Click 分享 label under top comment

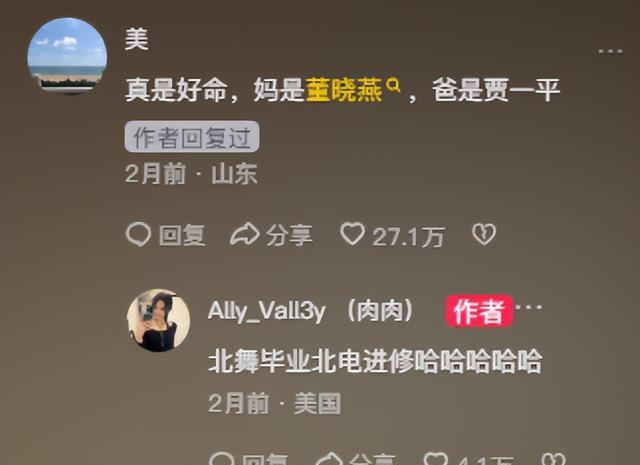tap(289, 236)
